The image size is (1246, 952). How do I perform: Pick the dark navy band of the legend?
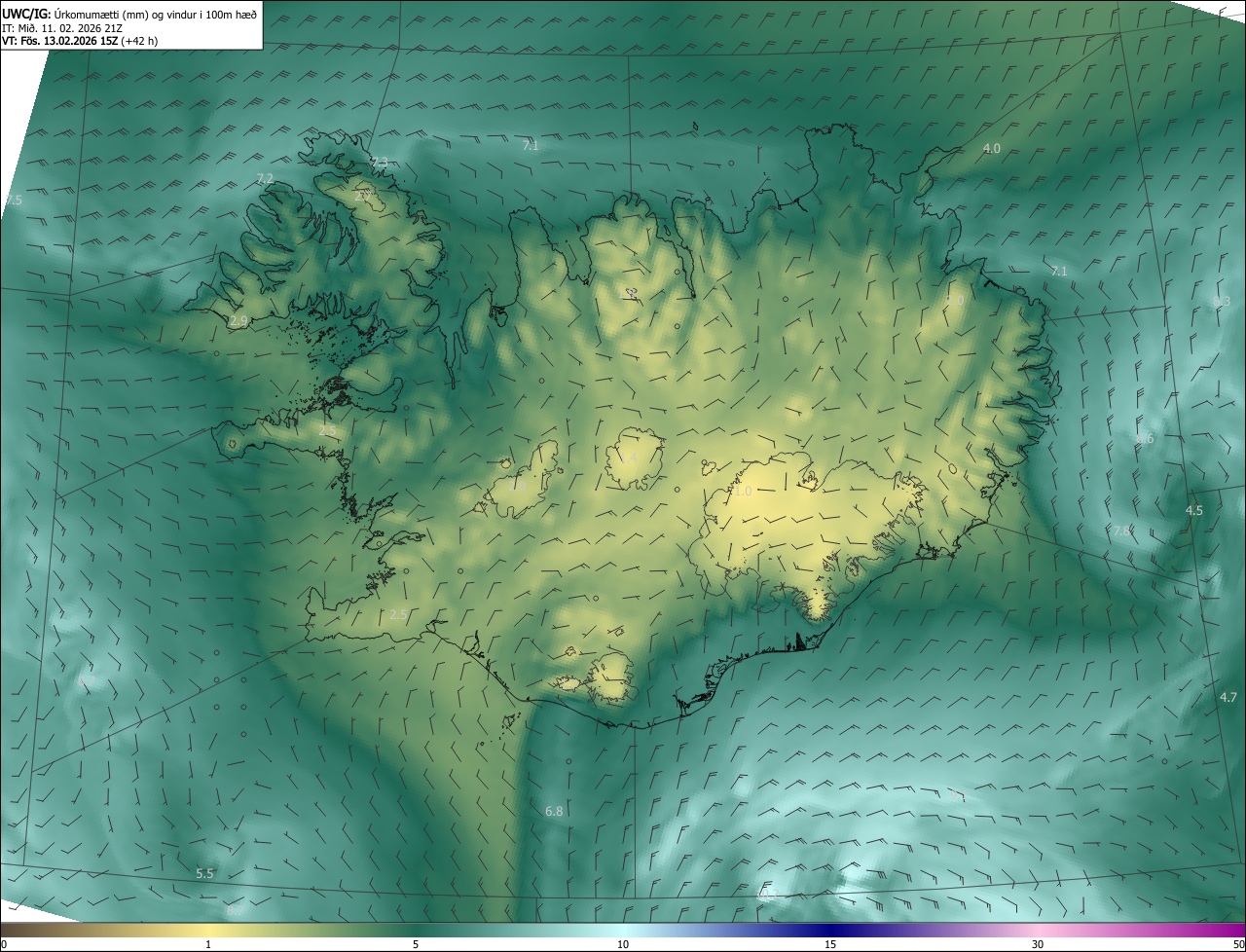point(830,930)
